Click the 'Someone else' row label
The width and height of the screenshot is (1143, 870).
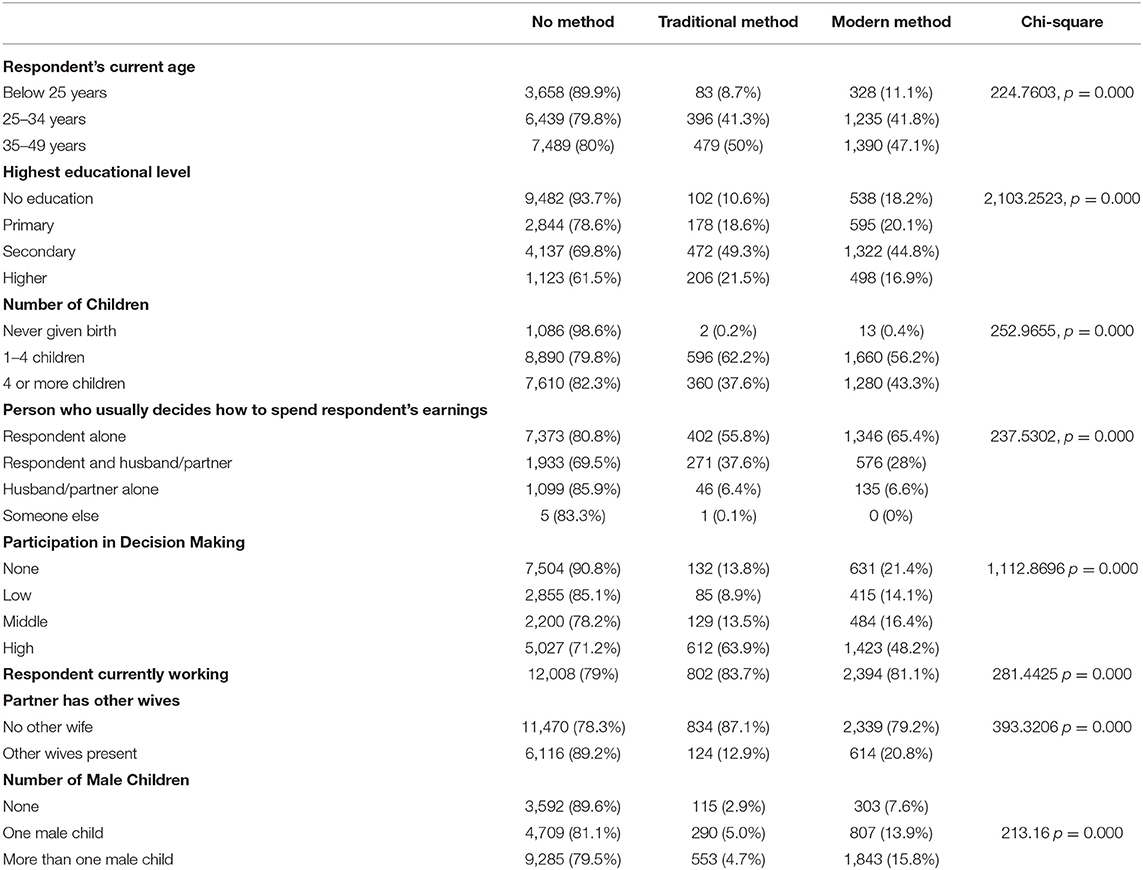(x=50, y=516)
